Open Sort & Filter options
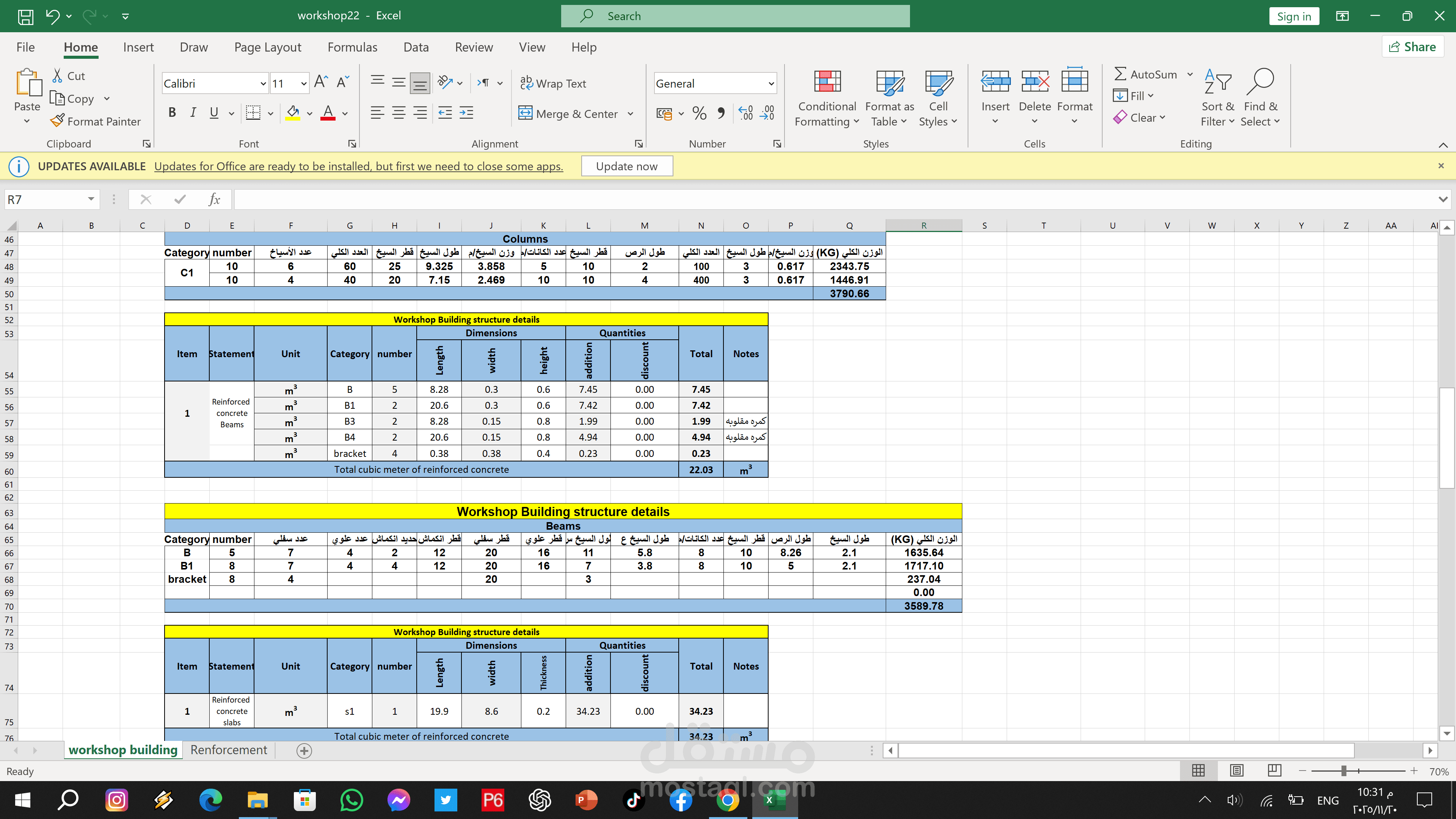The height and width of the screenshot is (819, 1456). click(x=1218, y=98)
